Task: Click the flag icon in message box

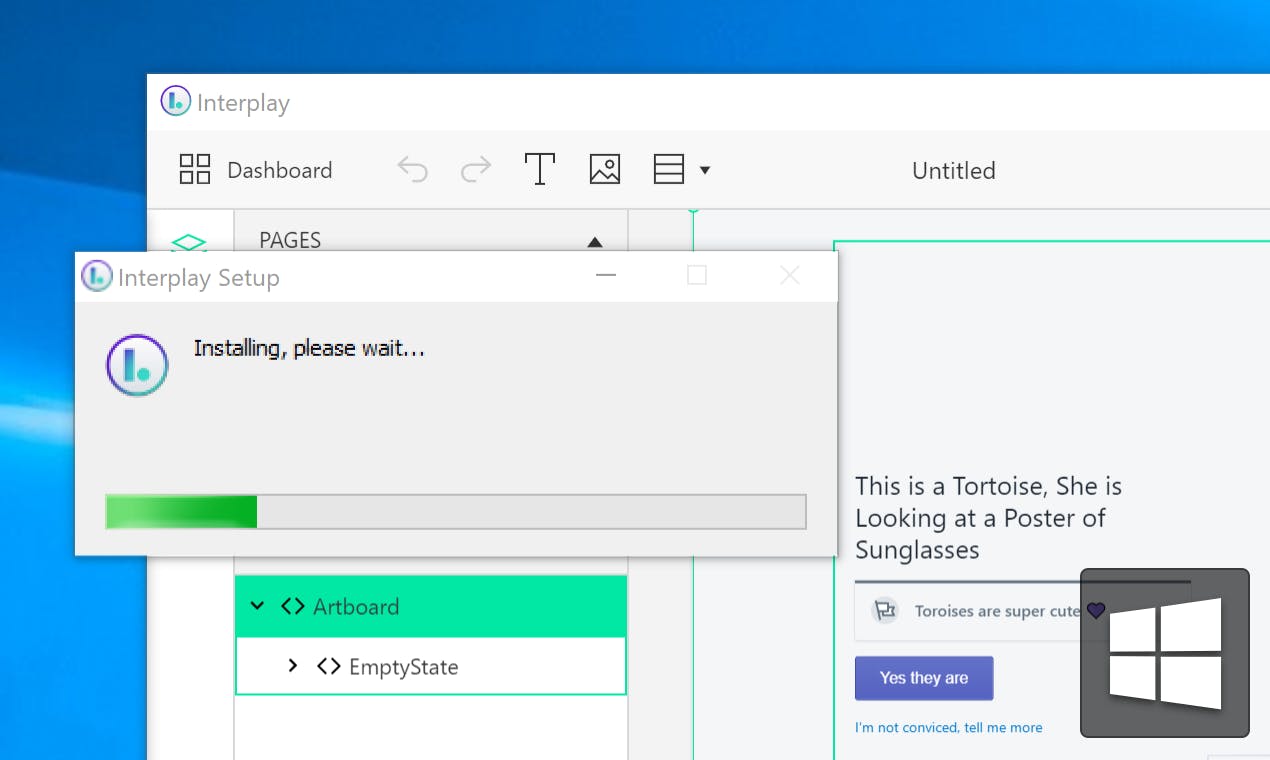Action: pos(884,610)
